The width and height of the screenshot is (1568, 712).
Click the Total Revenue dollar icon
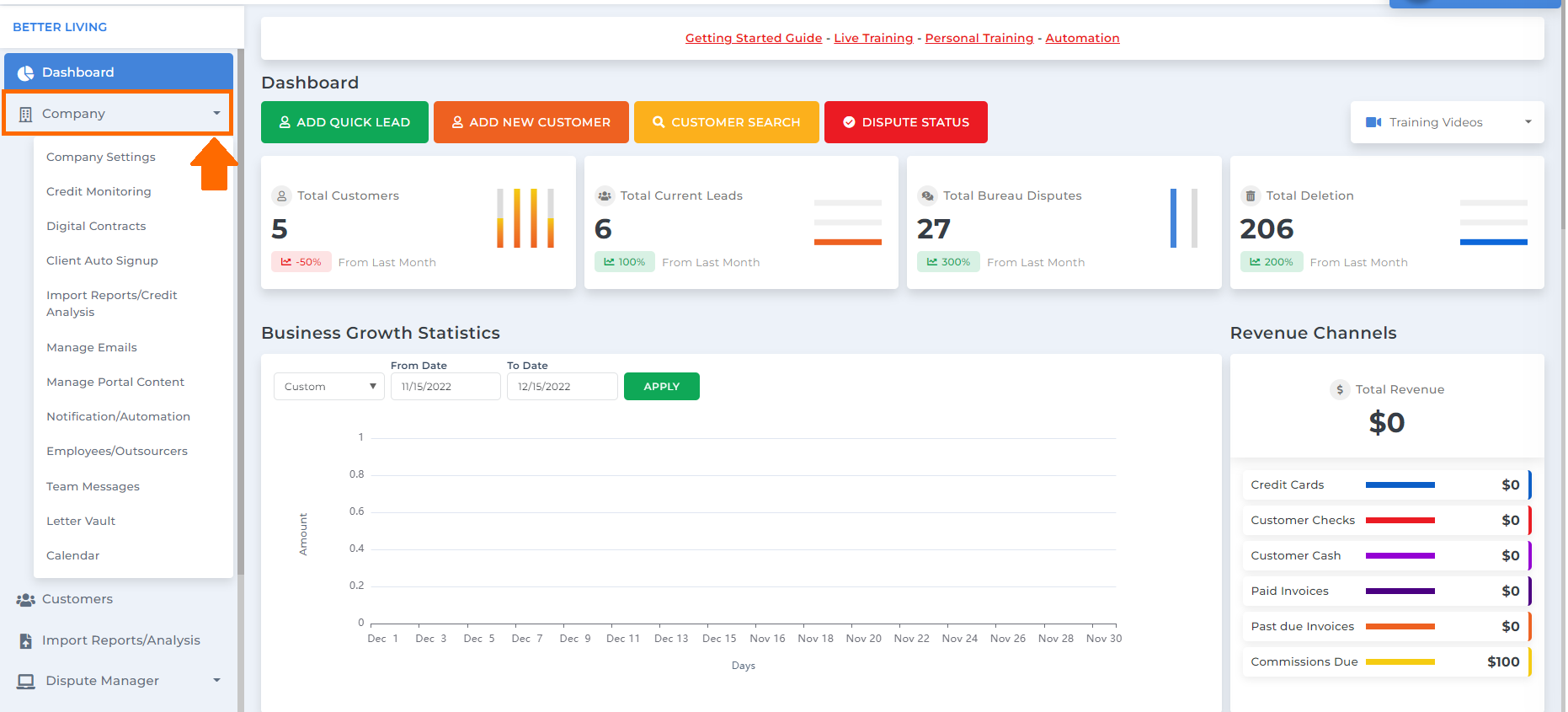1340,389
